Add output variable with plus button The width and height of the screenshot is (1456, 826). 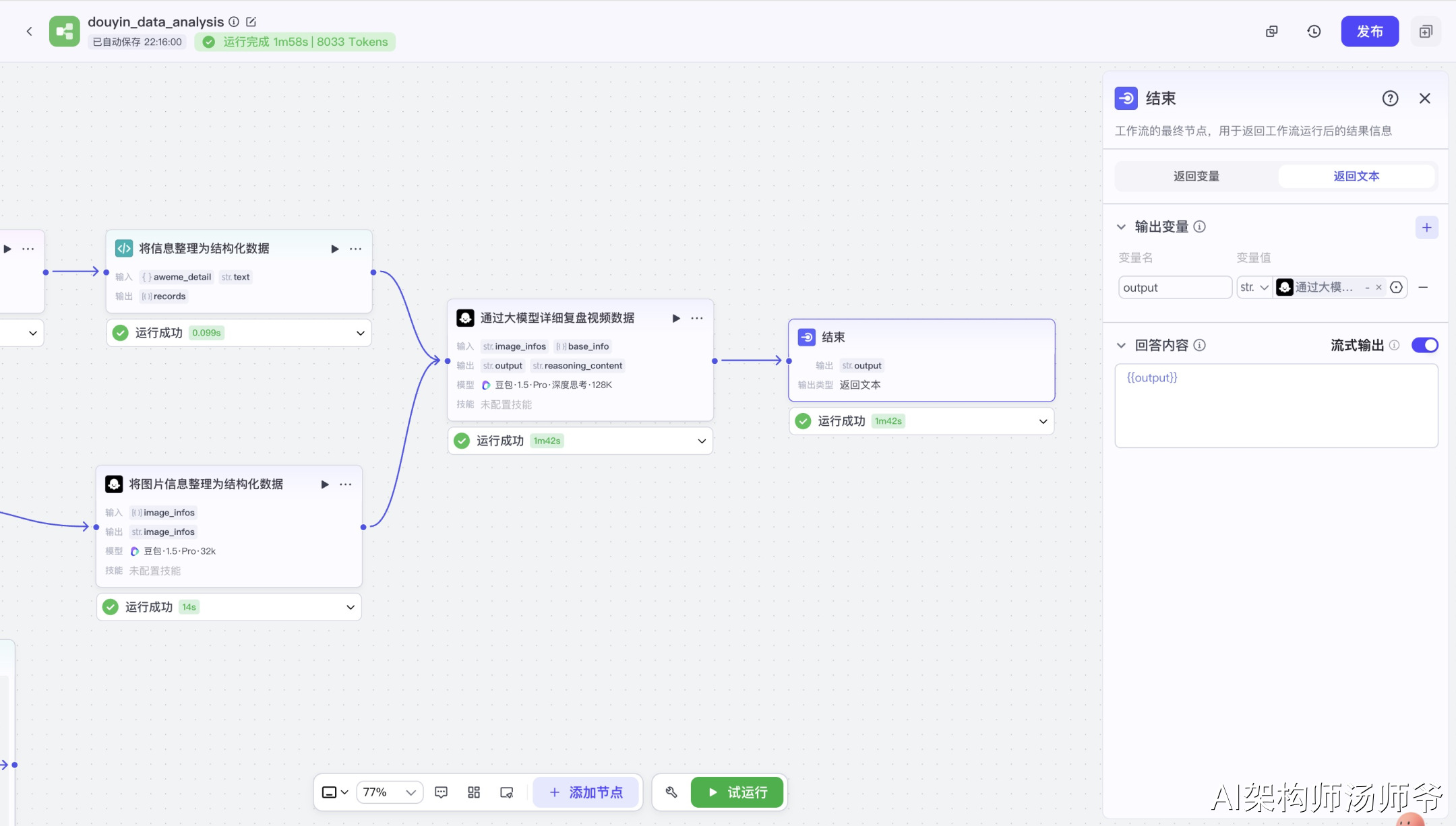1426,228
